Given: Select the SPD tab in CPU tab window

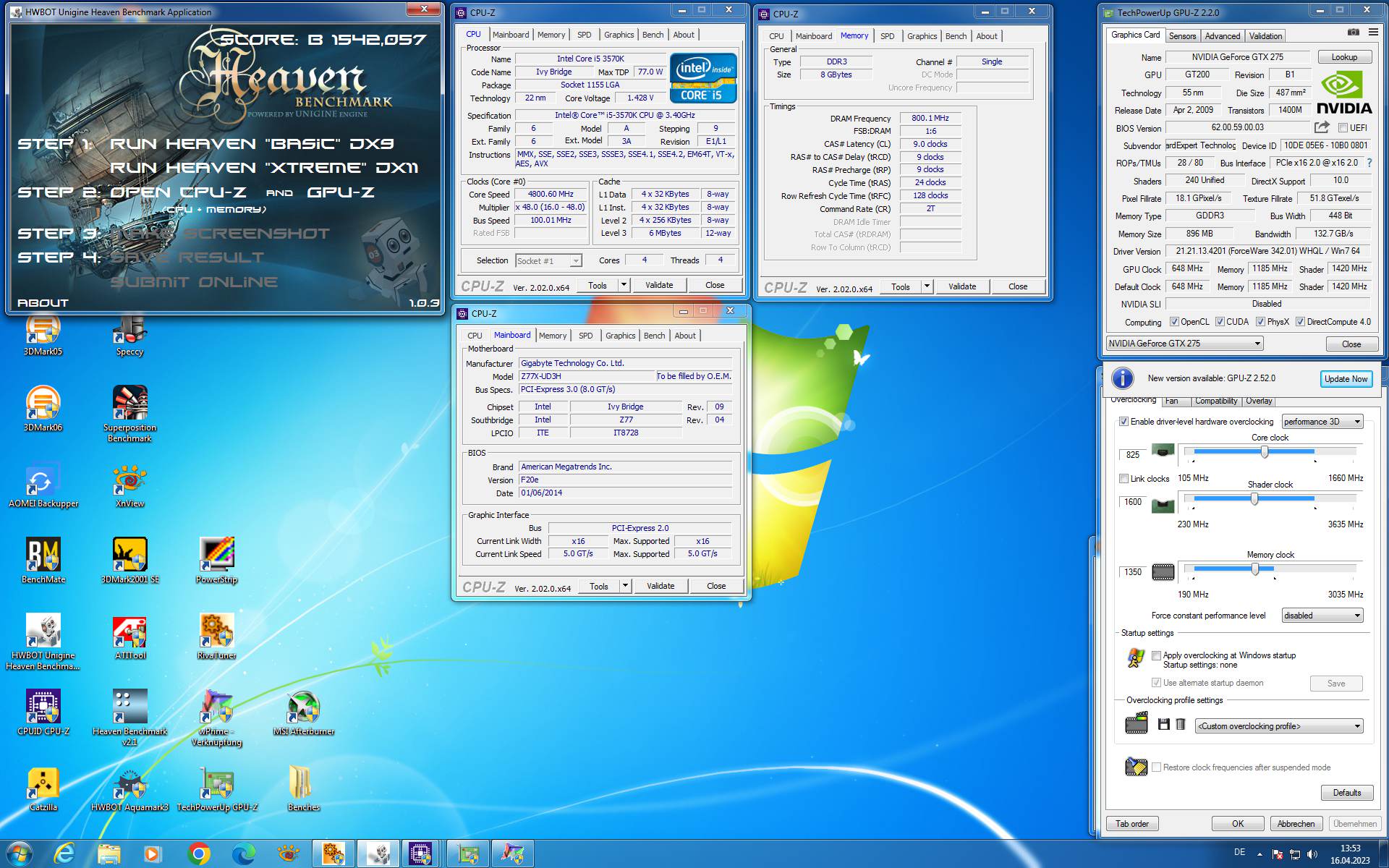Looking at the screenshot, I should [x=584, y=35].
